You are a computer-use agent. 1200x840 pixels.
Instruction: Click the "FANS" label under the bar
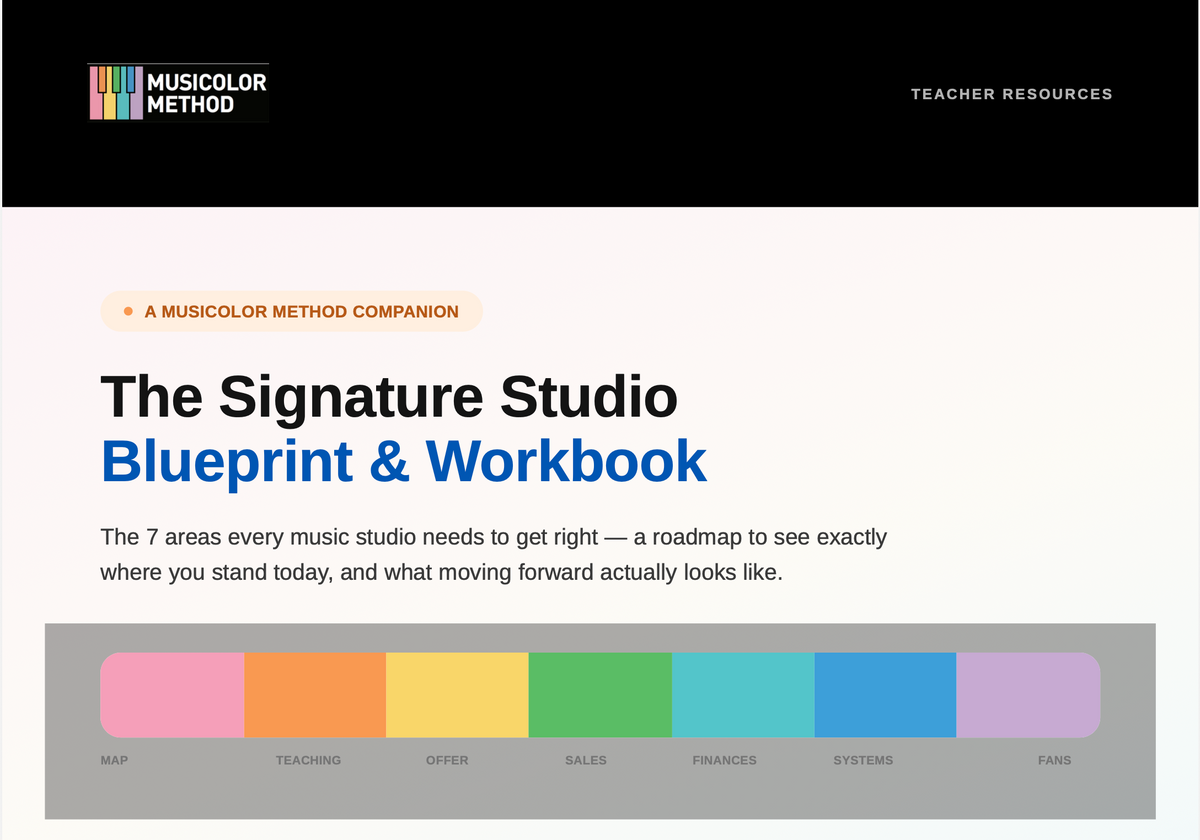point(1054,760)
